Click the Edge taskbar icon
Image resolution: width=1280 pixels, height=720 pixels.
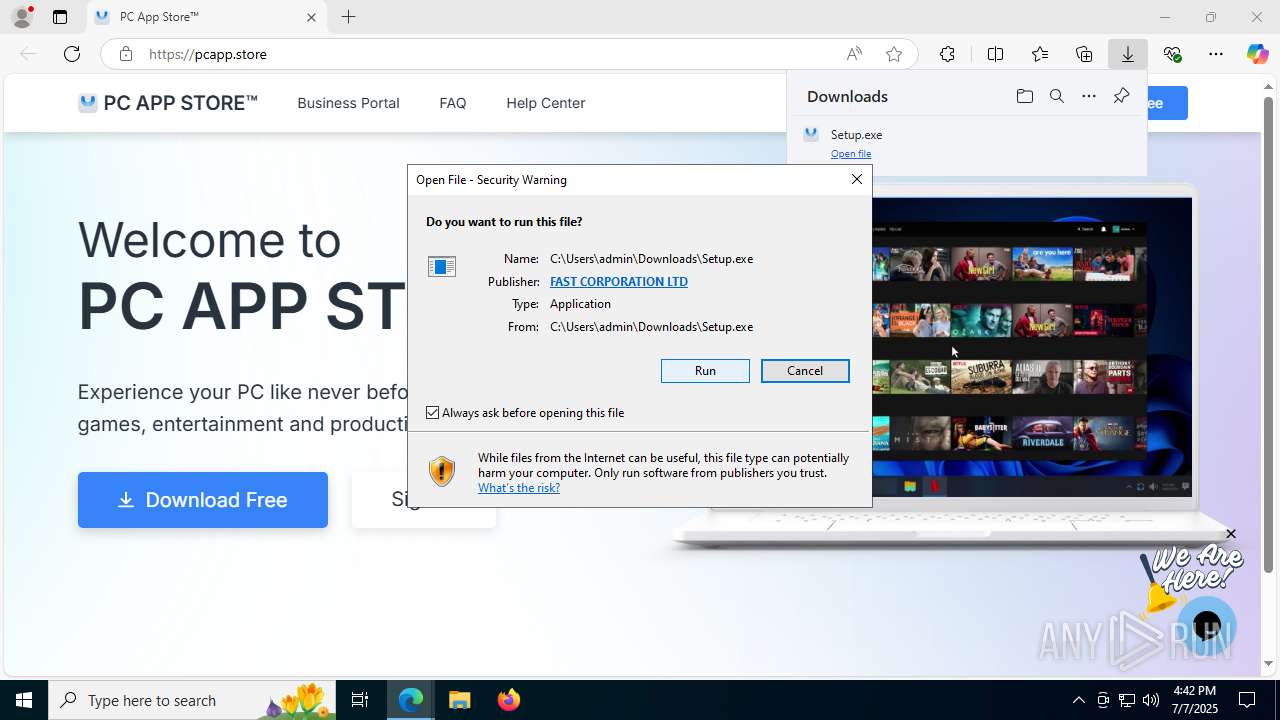click(411, 700)
